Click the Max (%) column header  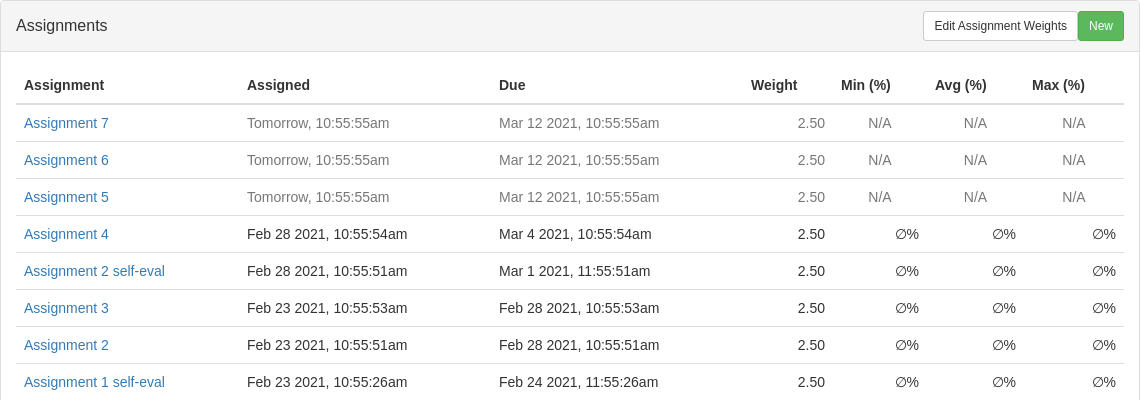pyautogui.click(x=1058, y=85)
